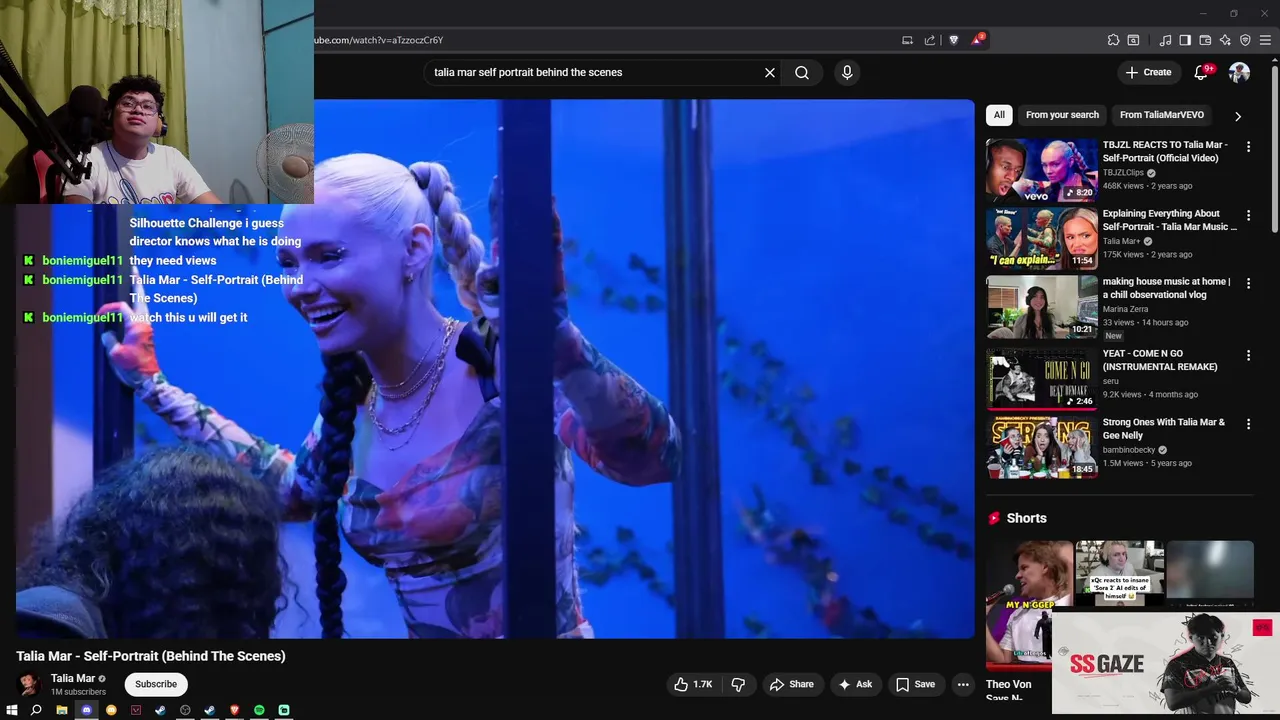
Task: Click channel name 'bambinobecky'
Action: coord(1130,450)
